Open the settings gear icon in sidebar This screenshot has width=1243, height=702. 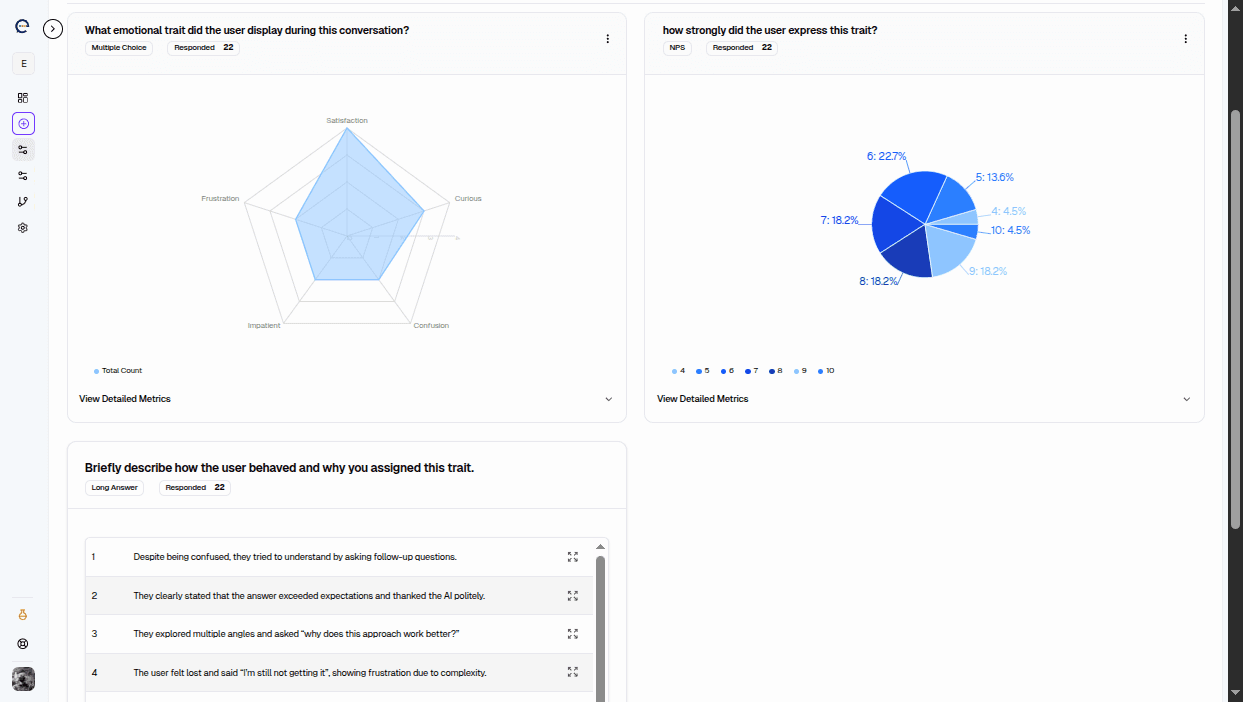pos(23,228)
